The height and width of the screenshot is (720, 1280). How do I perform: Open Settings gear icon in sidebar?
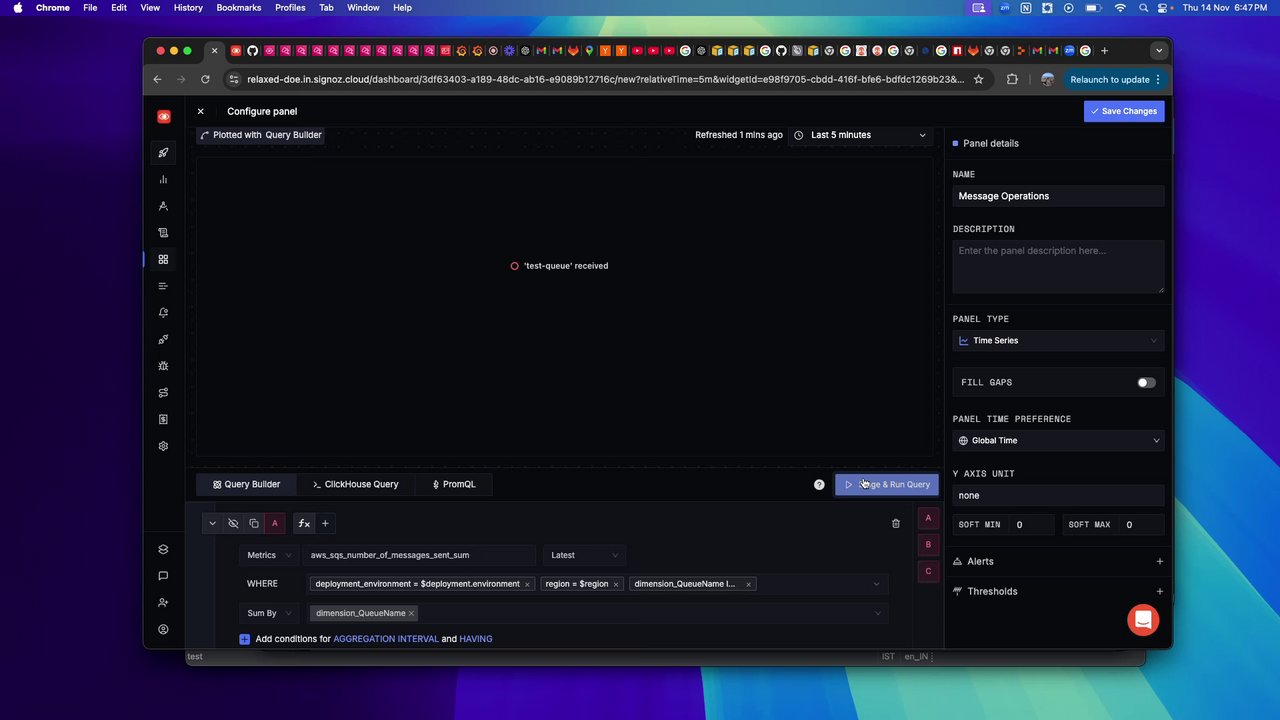(x=163, y=446)
